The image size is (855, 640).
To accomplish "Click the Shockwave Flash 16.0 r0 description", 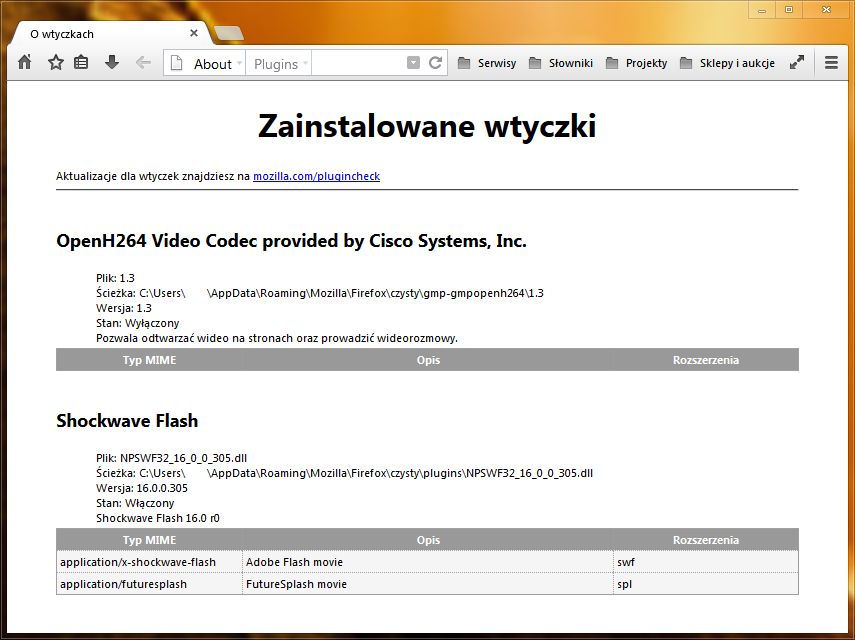I will (x=158, y=518).
